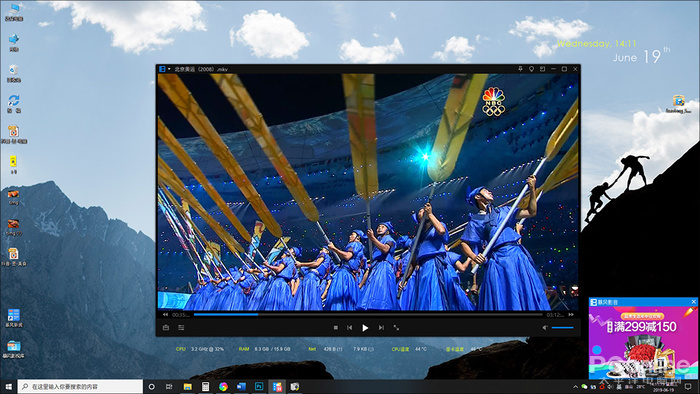The height and width of the screenshot is (394, 700).
Task: Mute the player volume speaker icon
Action: coord(545,328)
